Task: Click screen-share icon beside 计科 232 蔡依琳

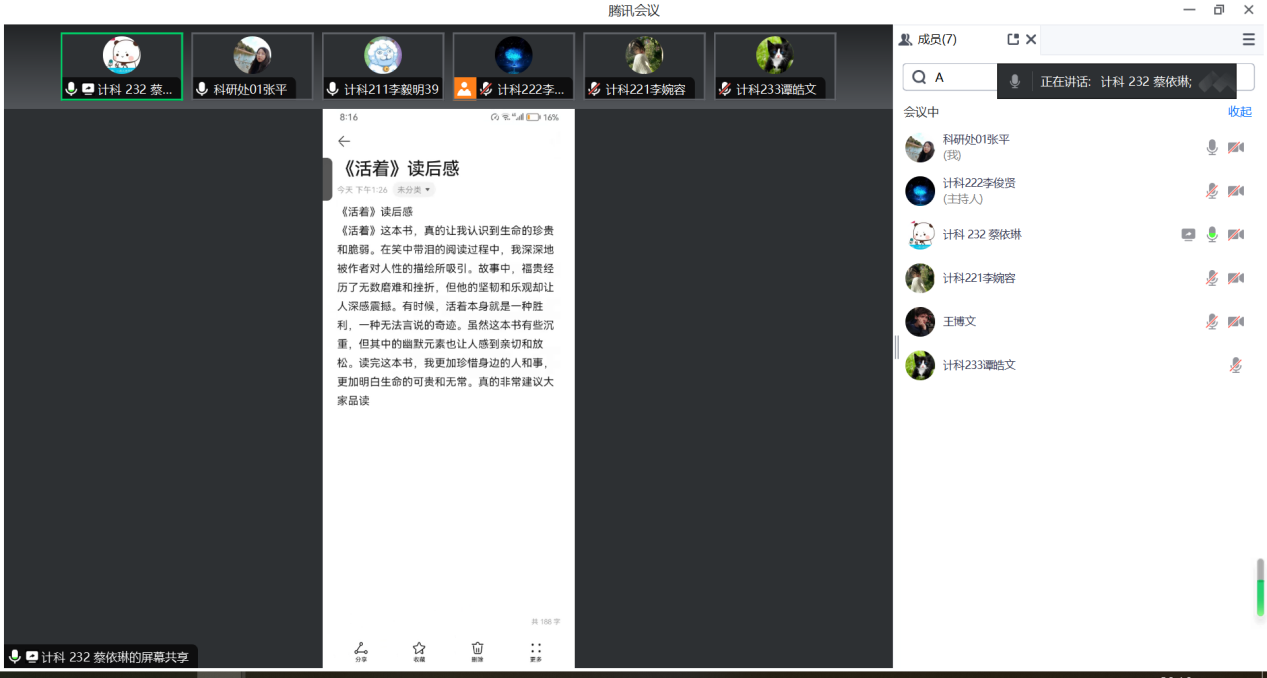Action: click(1188, 235)
